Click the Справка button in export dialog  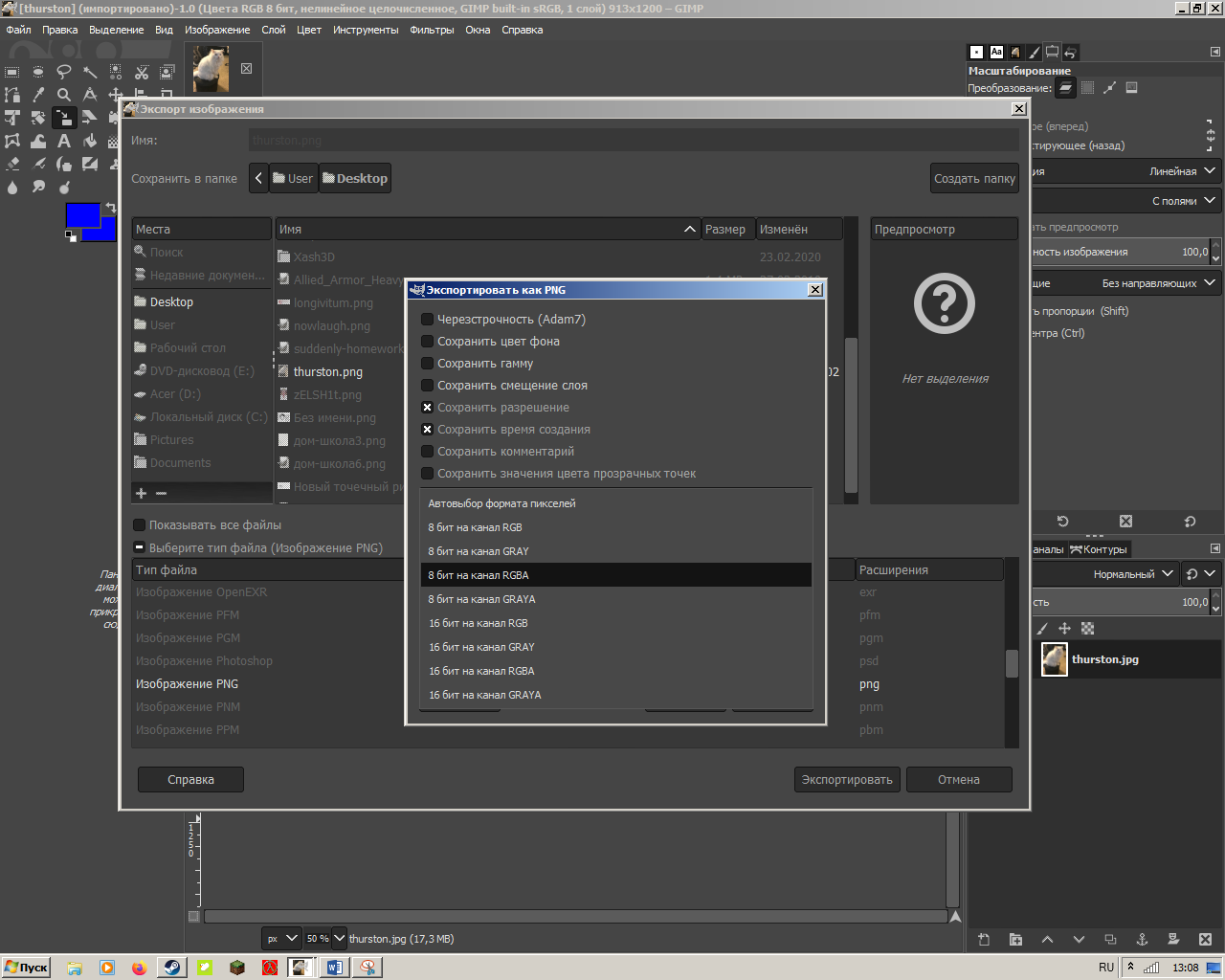190,780
